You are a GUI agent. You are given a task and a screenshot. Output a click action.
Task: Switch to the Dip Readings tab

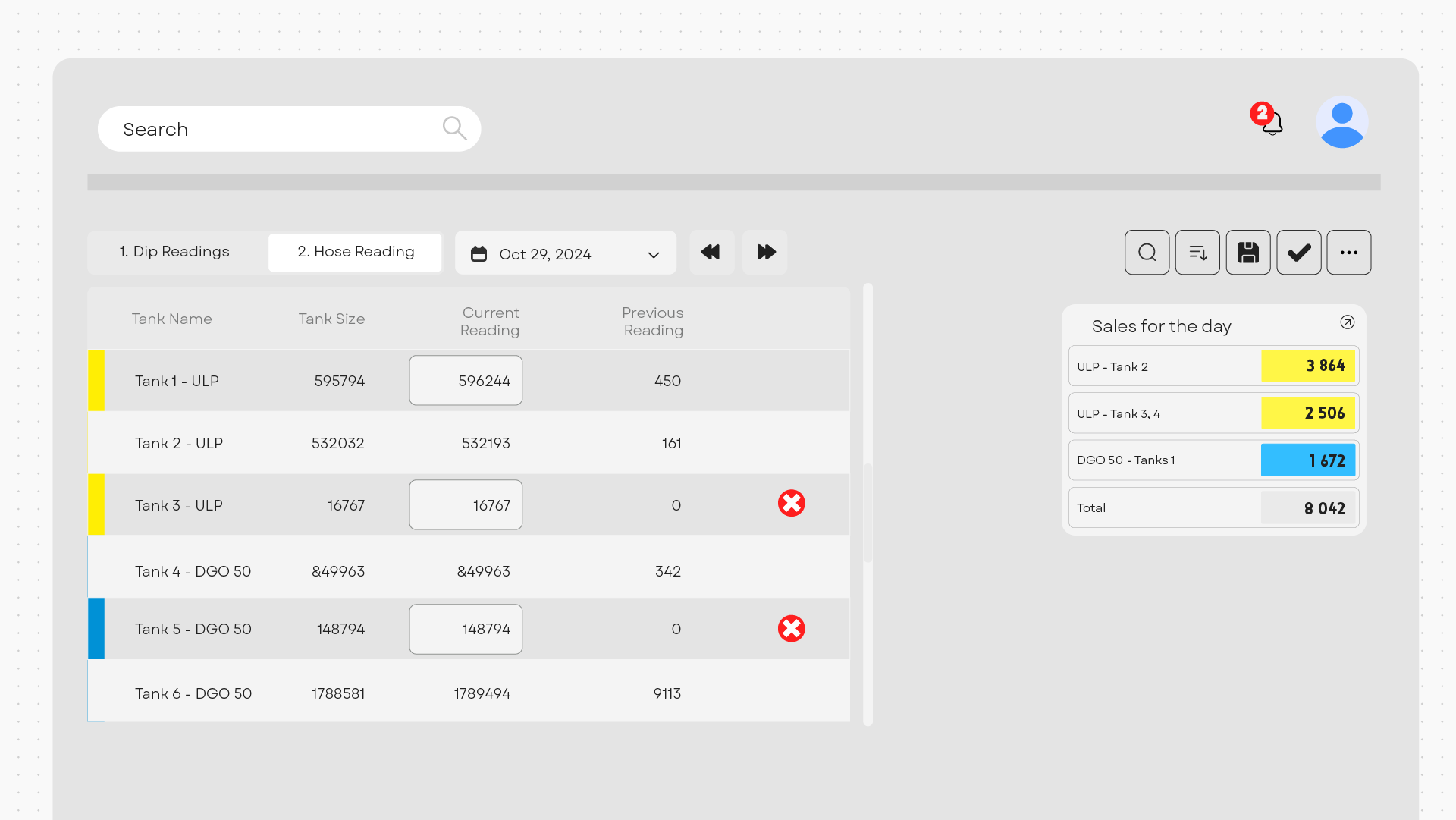tap(174, 252)
